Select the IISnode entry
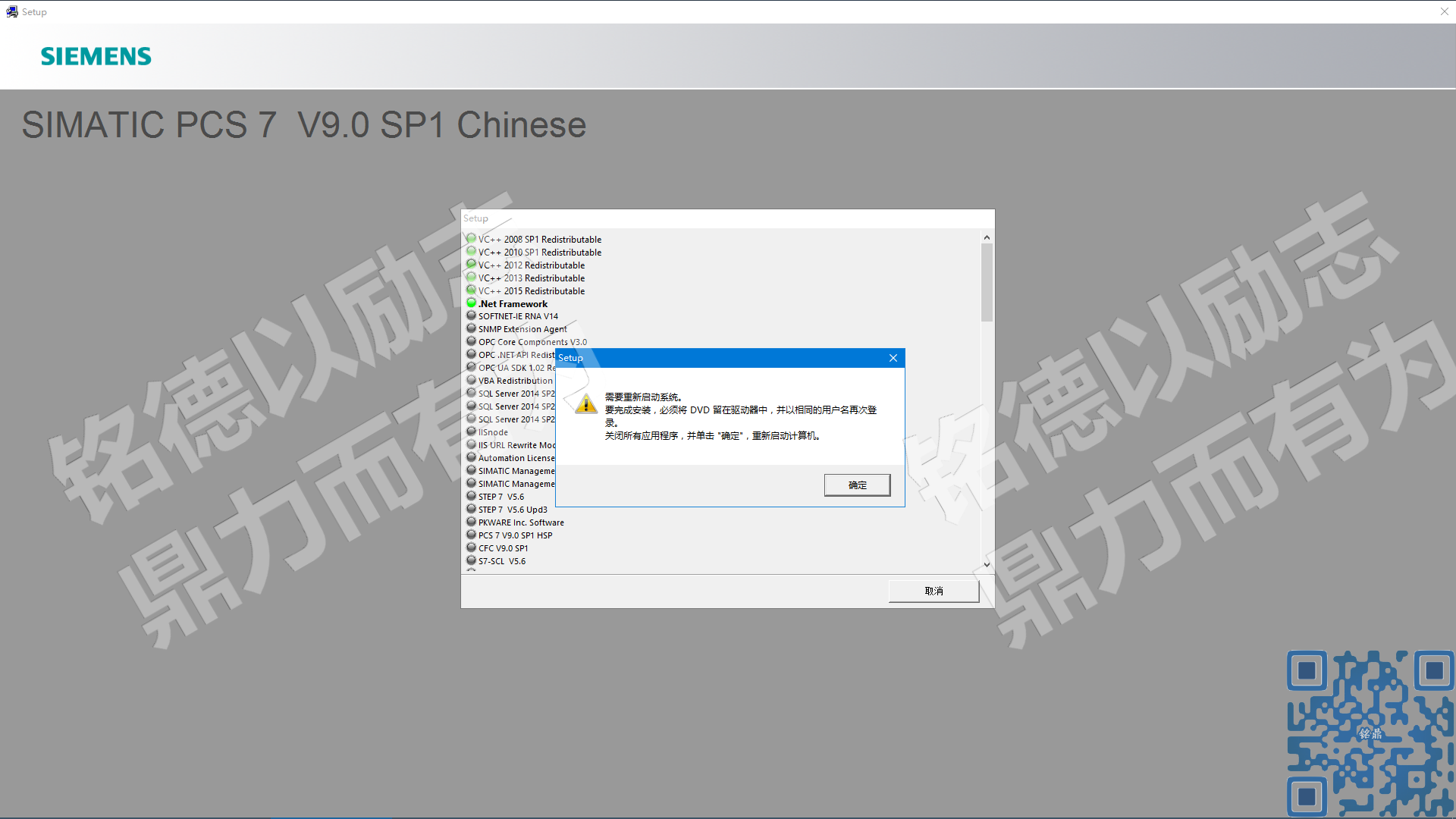 pyautogui.click(x=493, y=433)
